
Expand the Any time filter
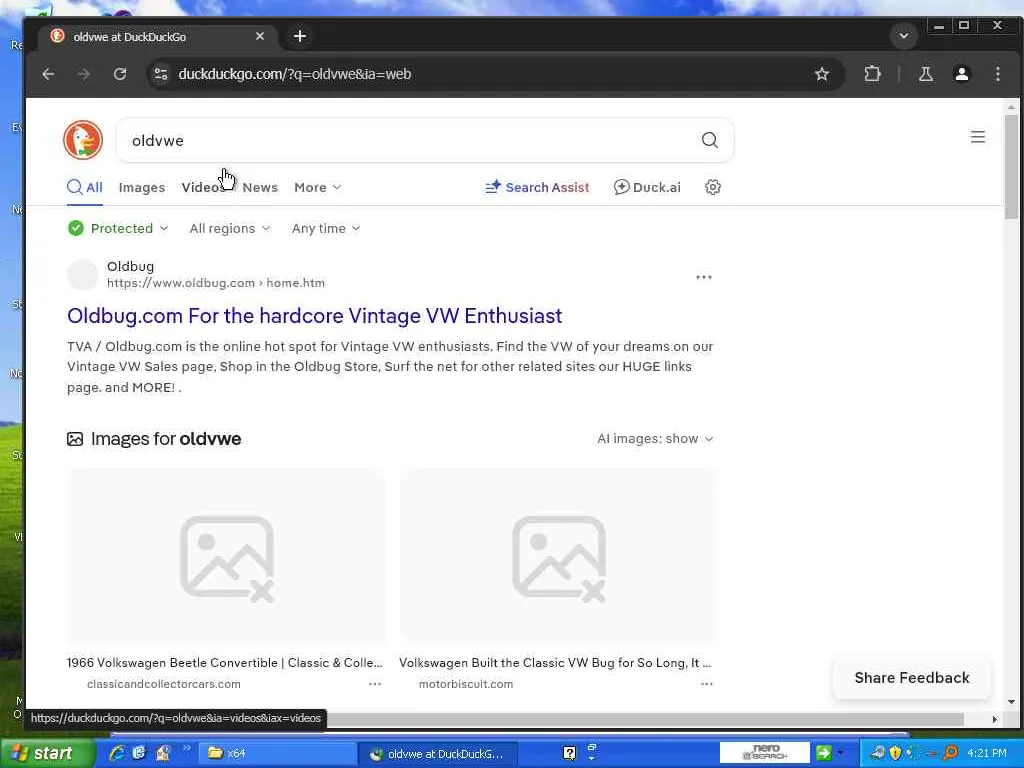pyautogui.click(x=325, y=229)
